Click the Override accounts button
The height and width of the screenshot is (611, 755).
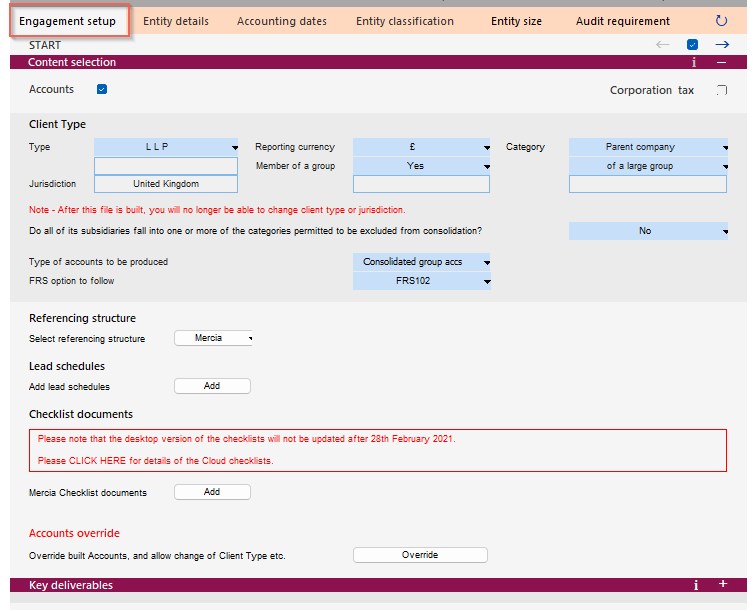pos(420,555)
